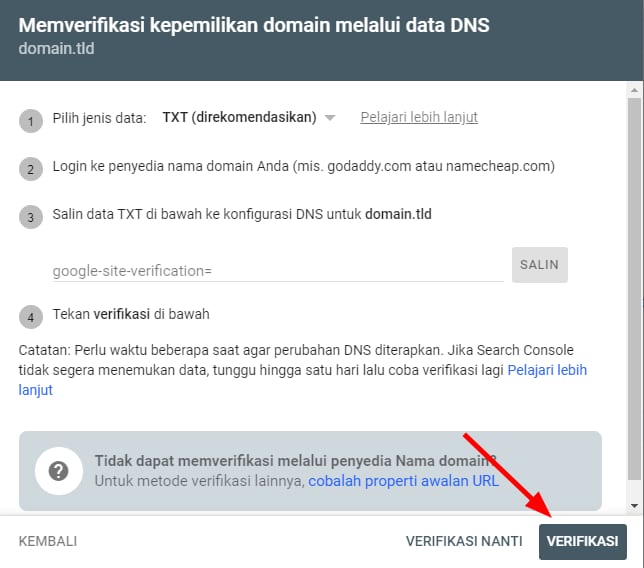
Task: Click the Memverifikasi kepemilikan domain dialog title
Action: tap(254, 24)
